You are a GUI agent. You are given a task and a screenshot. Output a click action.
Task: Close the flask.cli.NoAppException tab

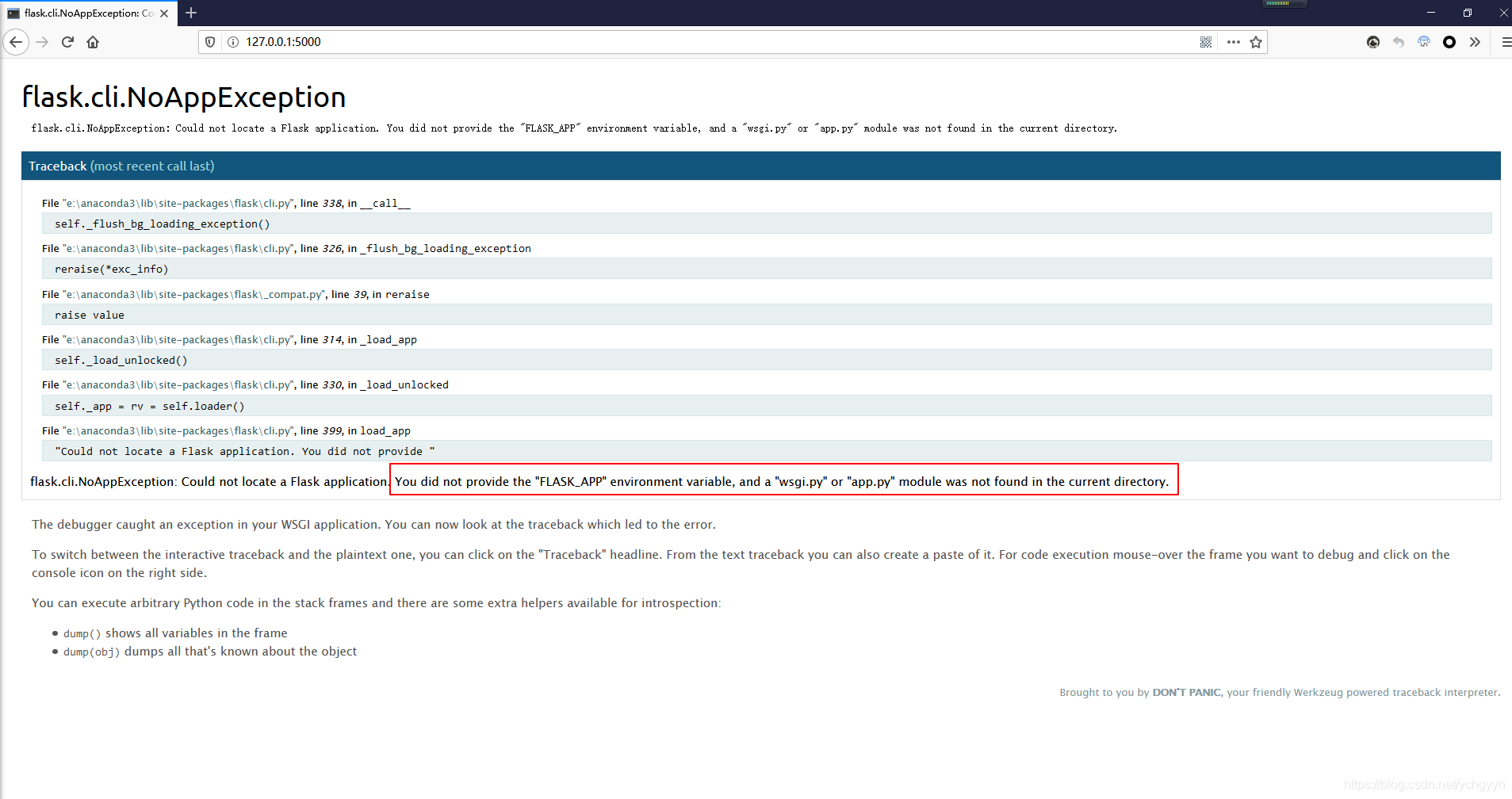coord(164,13)
